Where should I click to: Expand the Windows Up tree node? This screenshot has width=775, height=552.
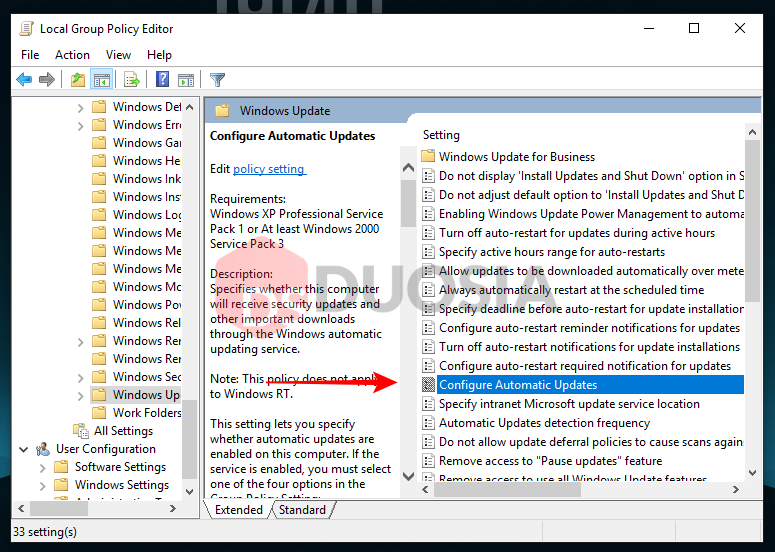point(81,395)
